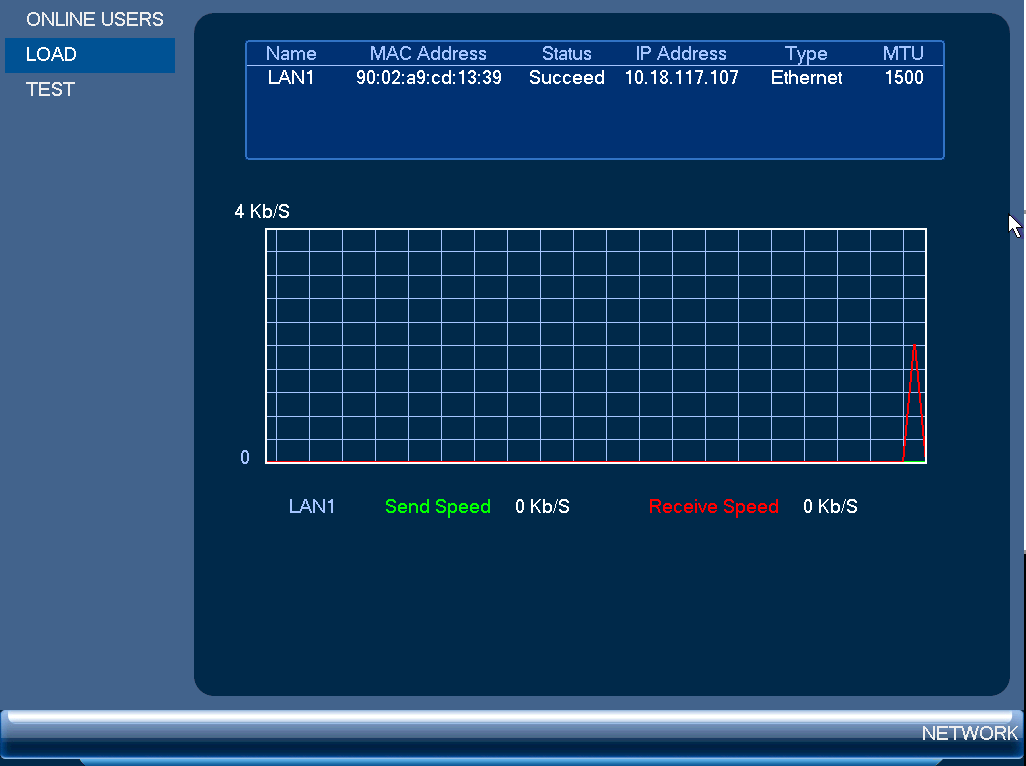The height and width of the screenshot is (766, 1026).
Task: Open the TEST menu item
Action: (50, 90)
